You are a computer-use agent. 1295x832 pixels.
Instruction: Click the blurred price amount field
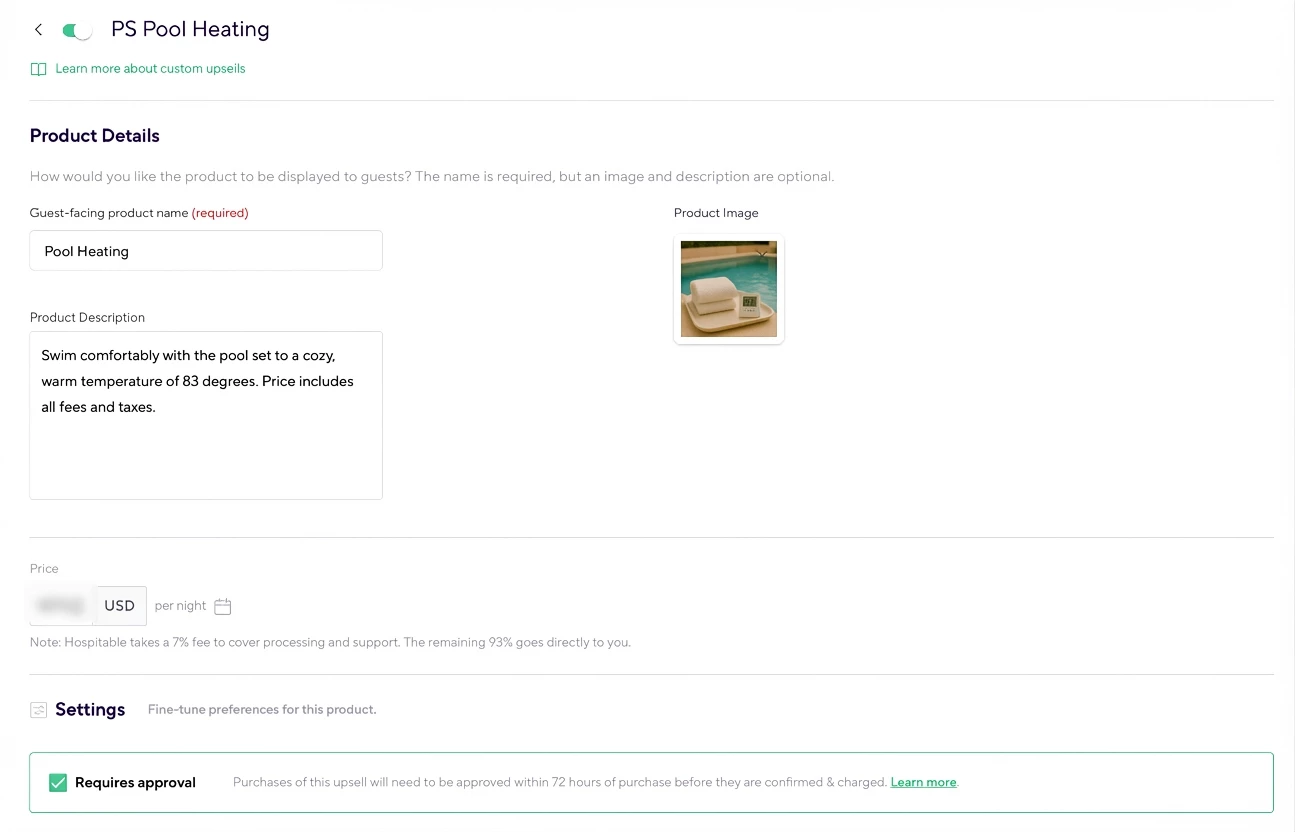(62, 606)
